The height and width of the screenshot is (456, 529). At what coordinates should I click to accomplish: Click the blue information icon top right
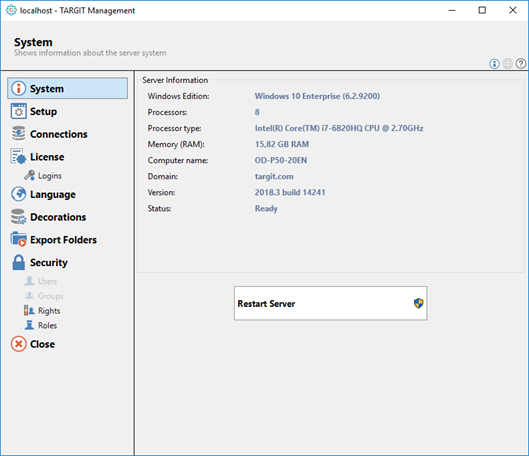click(494, 63)
